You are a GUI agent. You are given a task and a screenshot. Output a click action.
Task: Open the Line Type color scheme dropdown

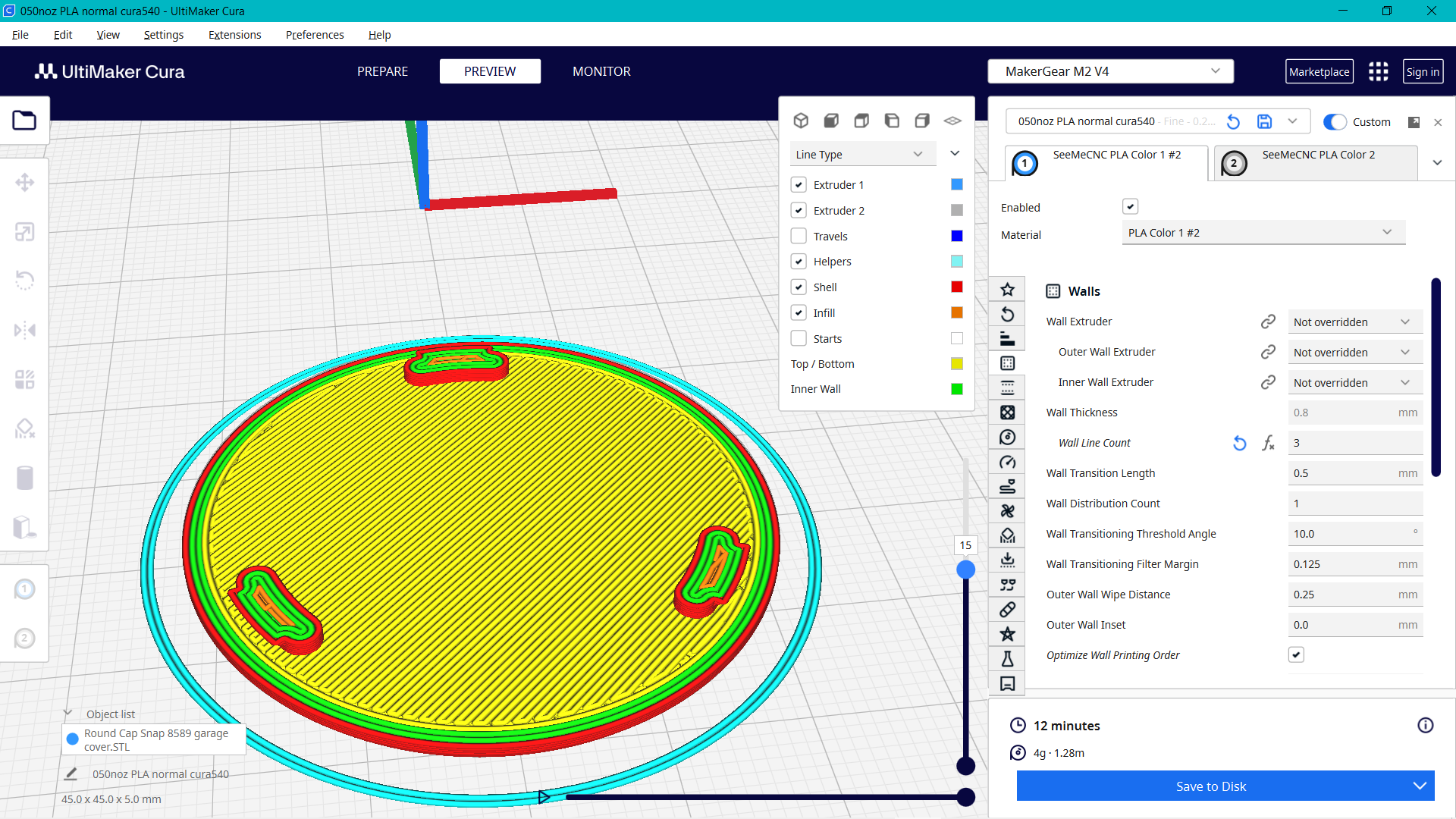862,154
